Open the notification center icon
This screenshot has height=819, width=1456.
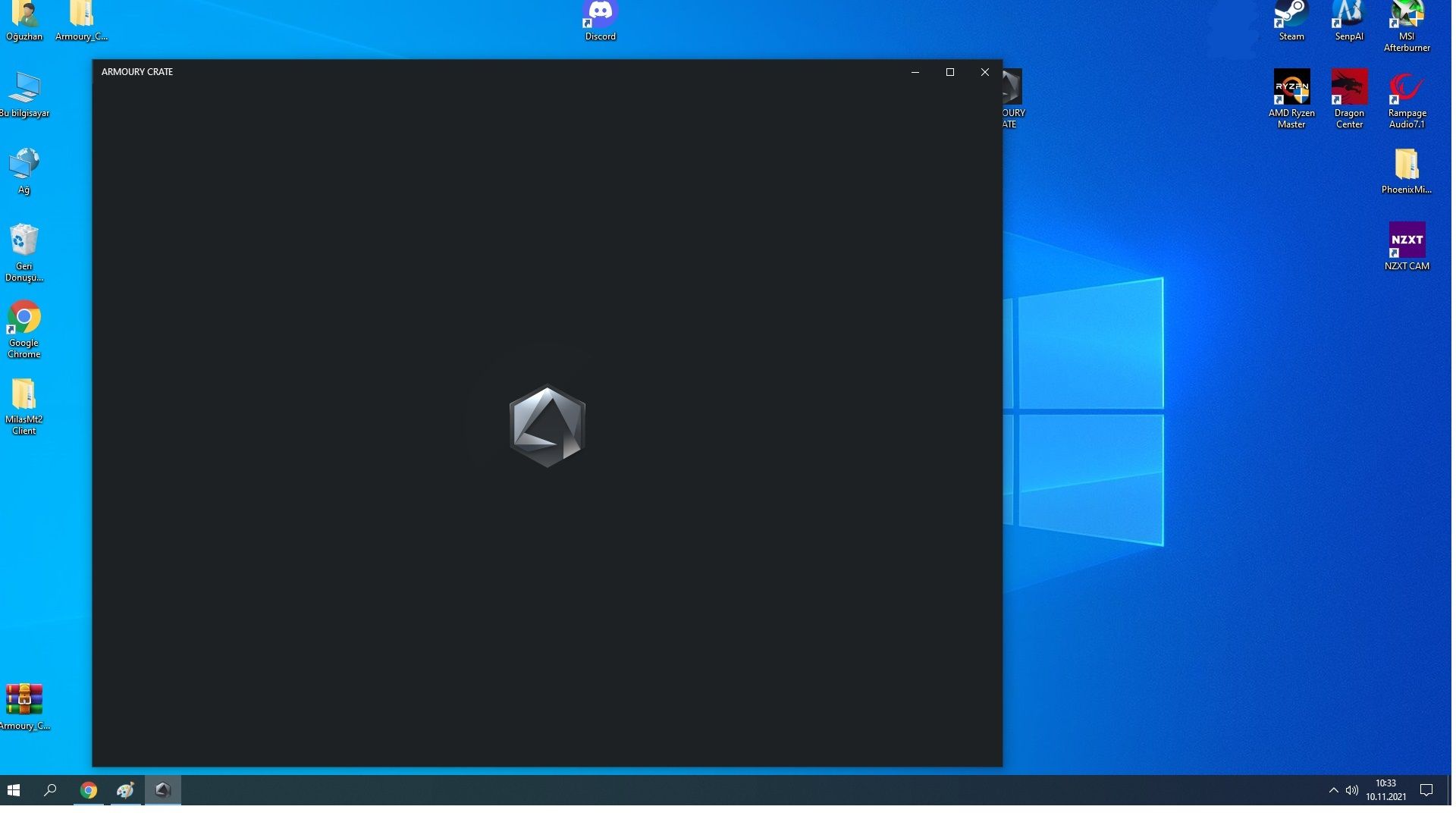click(x=1426, y=790)
